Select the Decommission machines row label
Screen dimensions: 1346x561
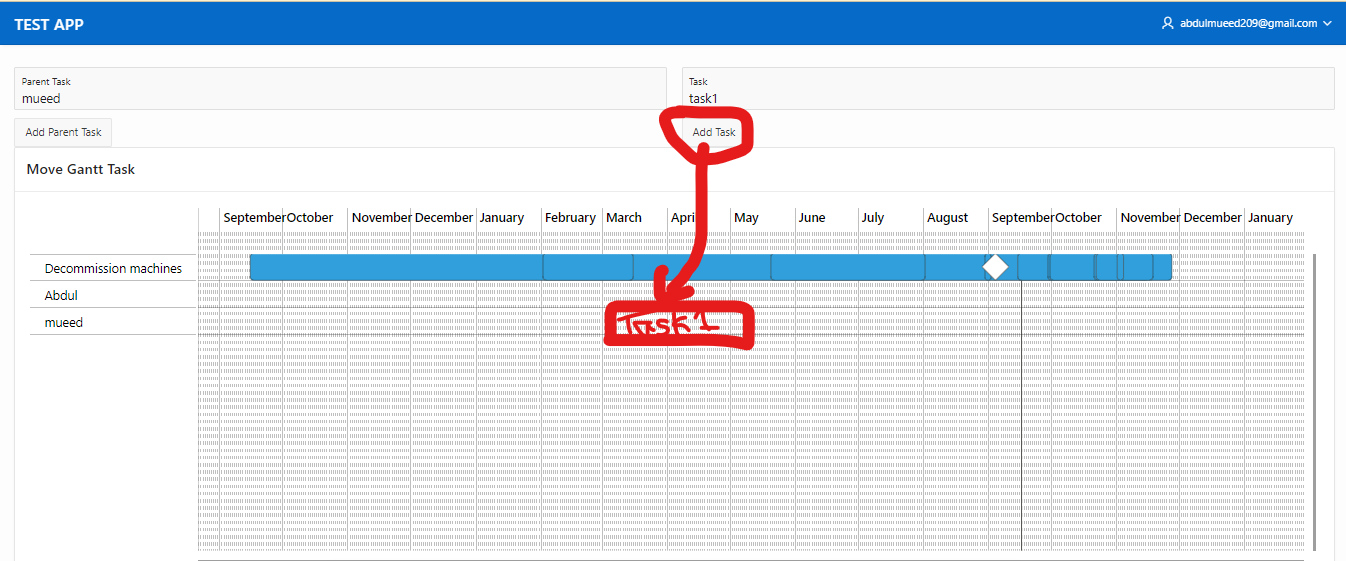[113, 268]
